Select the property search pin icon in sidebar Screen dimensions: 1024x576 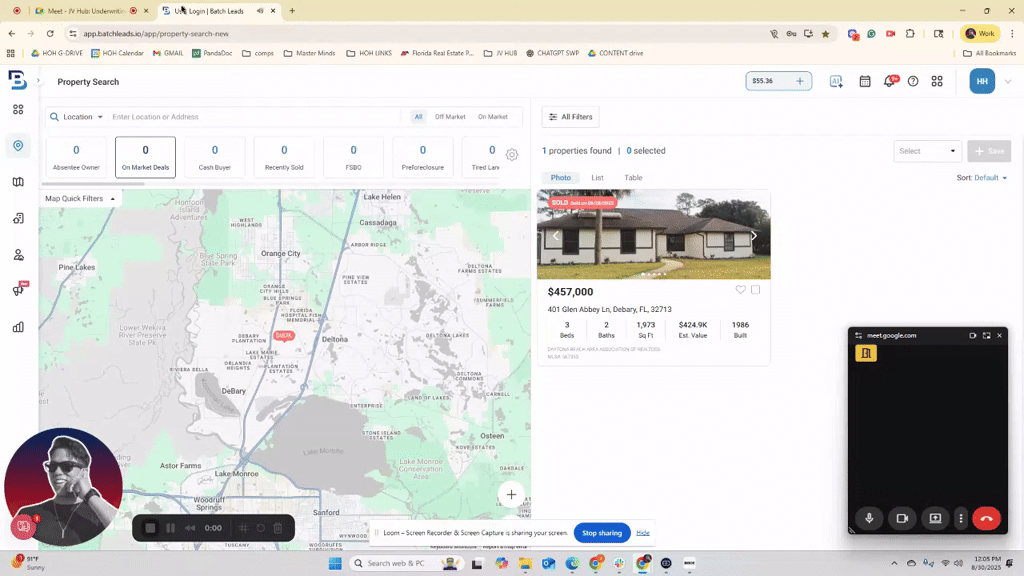[x=18, y=146]
